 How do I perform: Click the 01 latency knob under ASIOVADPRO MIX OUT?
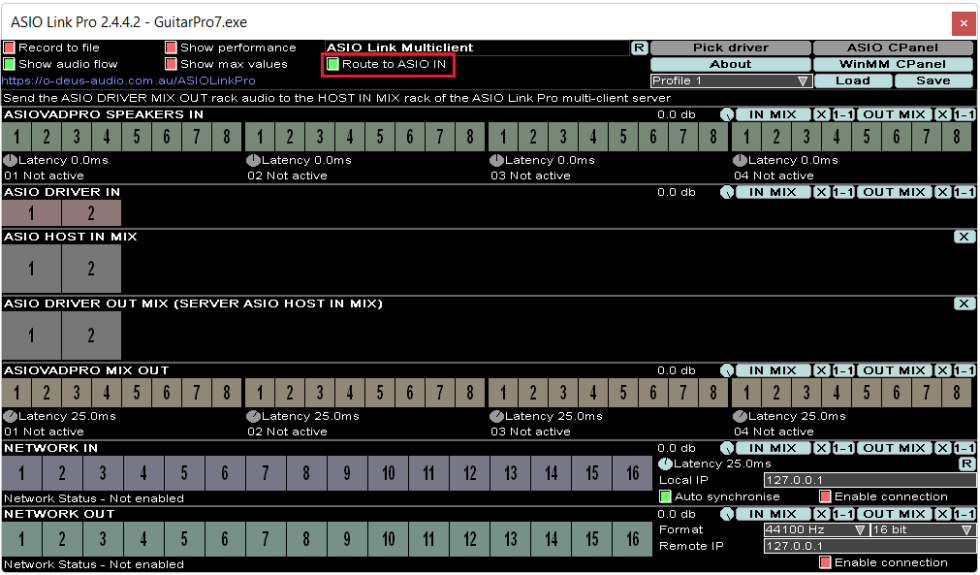(10, 416)
